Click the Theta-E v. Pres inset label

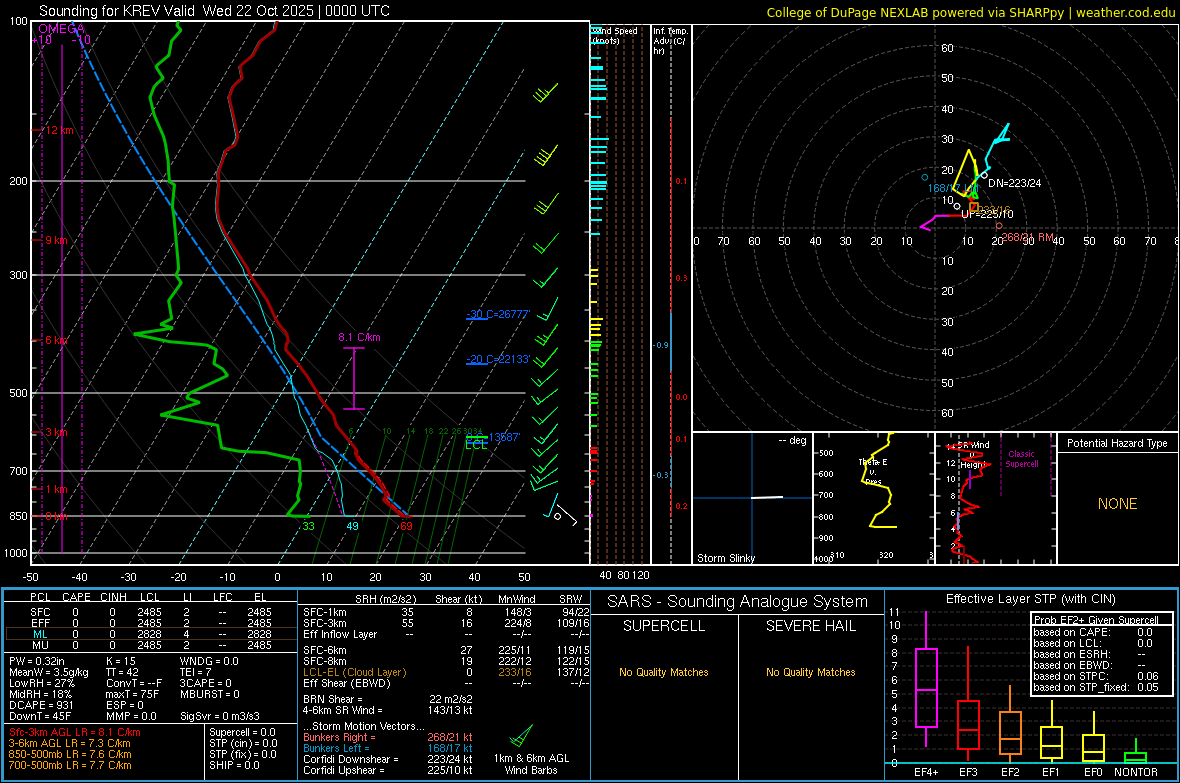873,471
